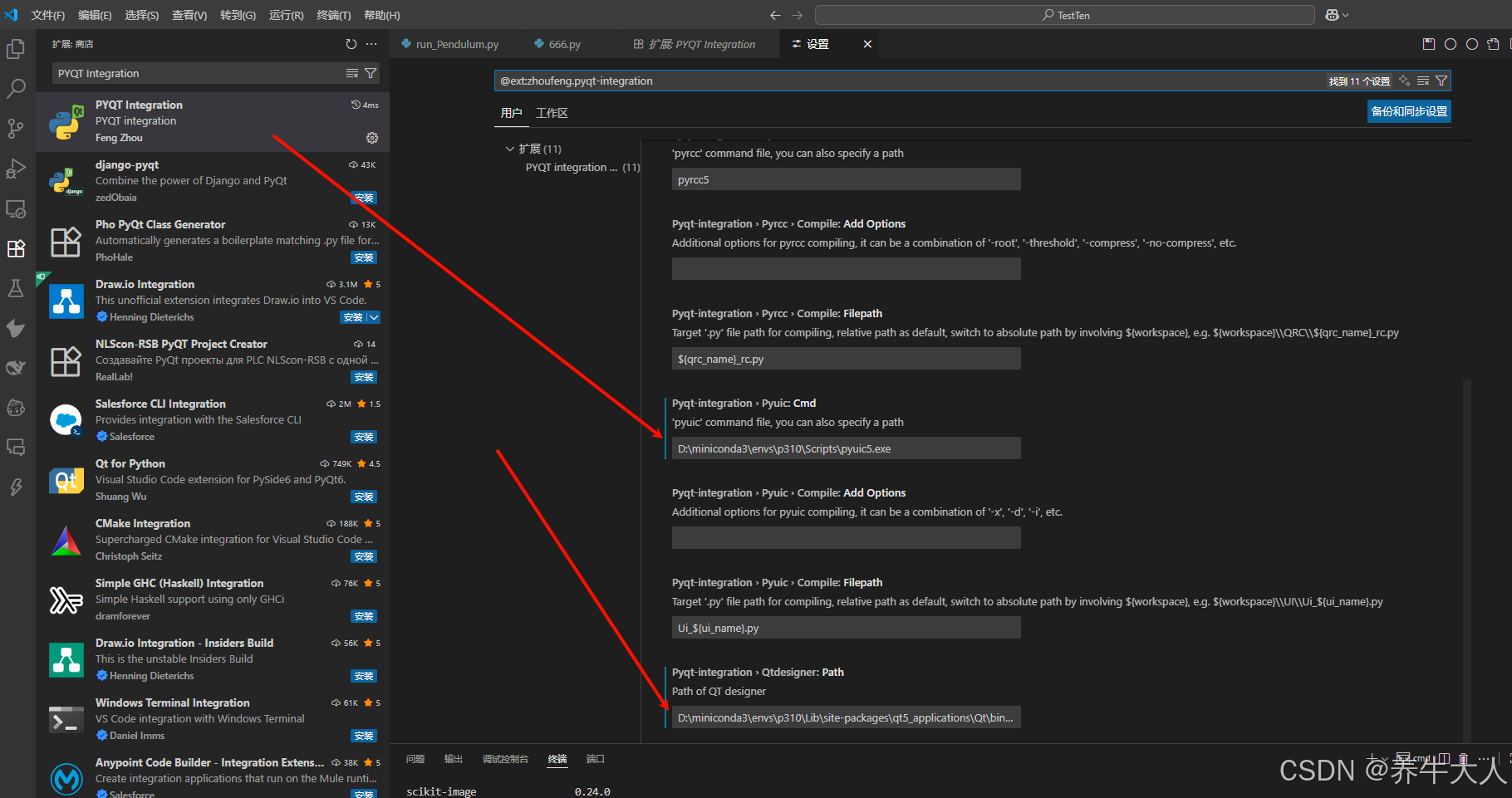Viewport: 1512px width, 798px height.
Task: Switch to run_Pendulum.py tab
Action: click(x=456, y=44)
